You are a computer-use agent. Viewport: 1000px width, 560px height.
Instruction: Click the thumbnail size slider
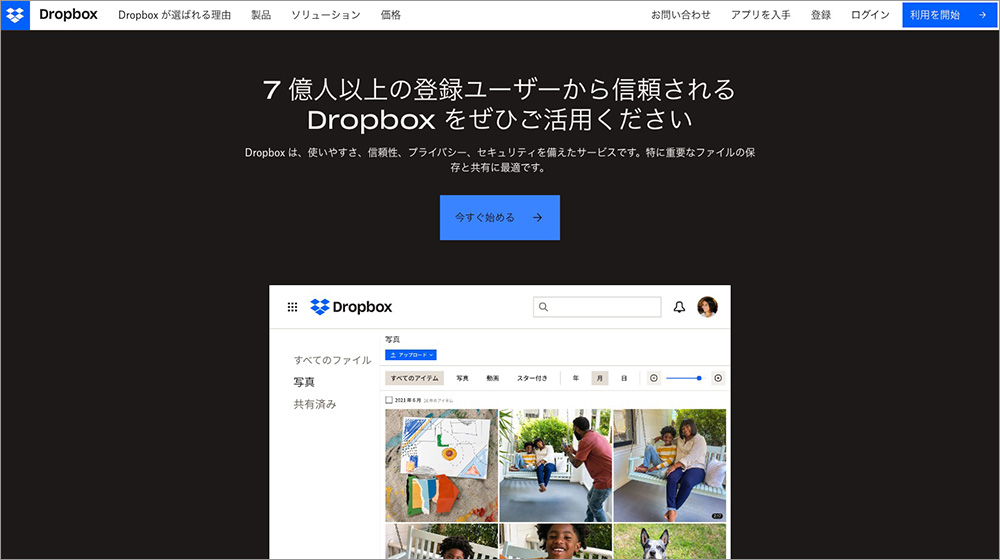point(684,378)
